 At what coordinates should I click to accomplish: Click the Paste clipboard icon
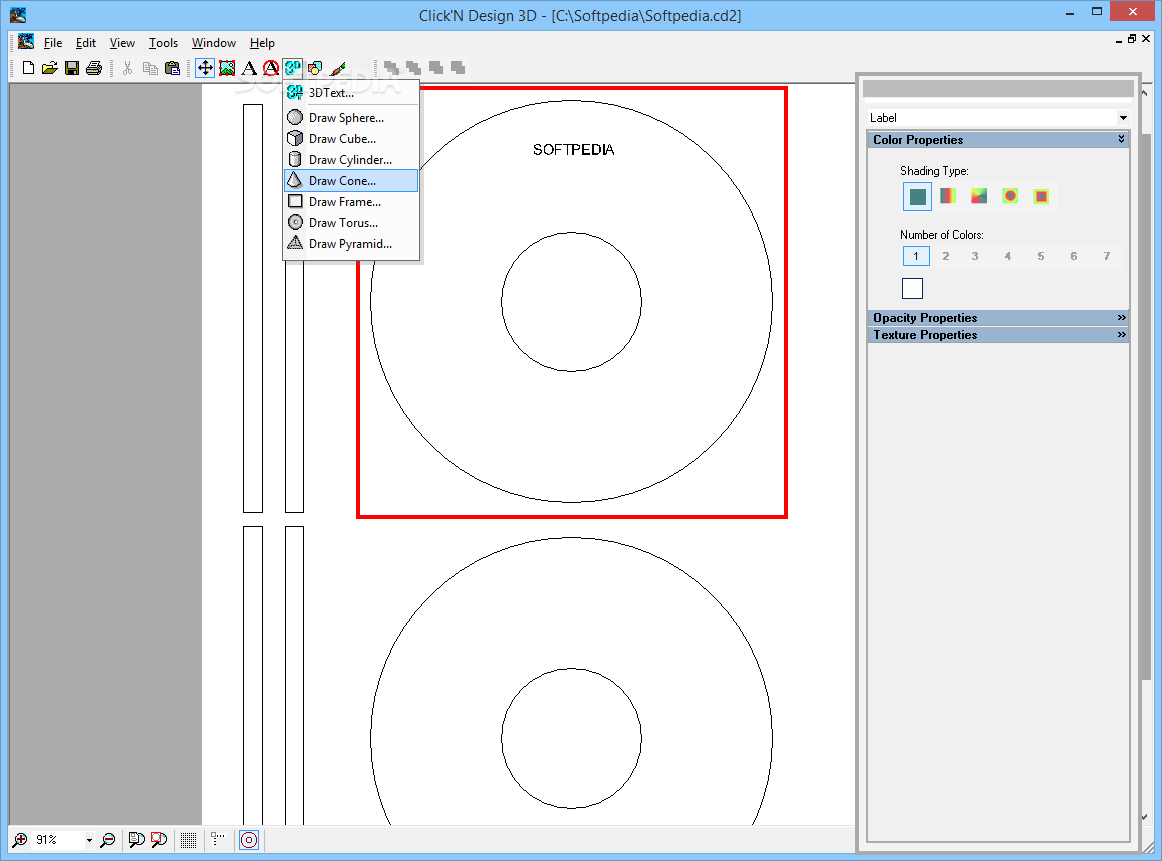pyautogui.click(x=173, y=68)
